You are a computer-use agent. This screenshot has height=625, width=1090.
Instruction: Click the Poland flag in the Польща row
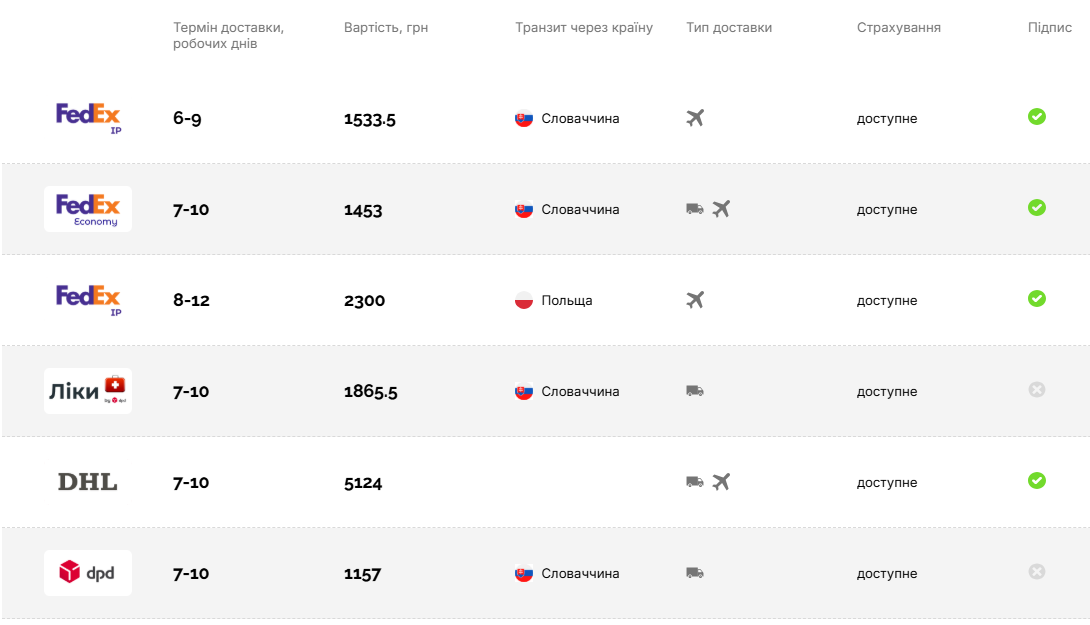[524, 299]
